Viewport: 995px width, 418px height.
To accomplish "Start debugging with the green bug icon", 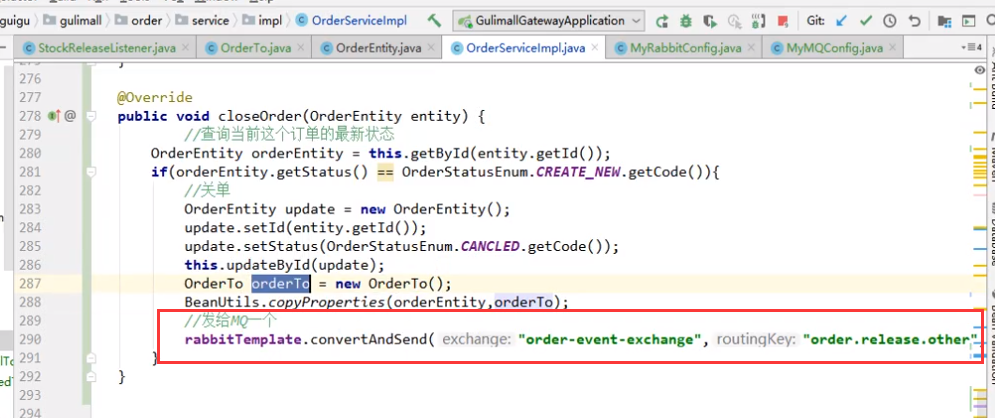I will (686, 20).
